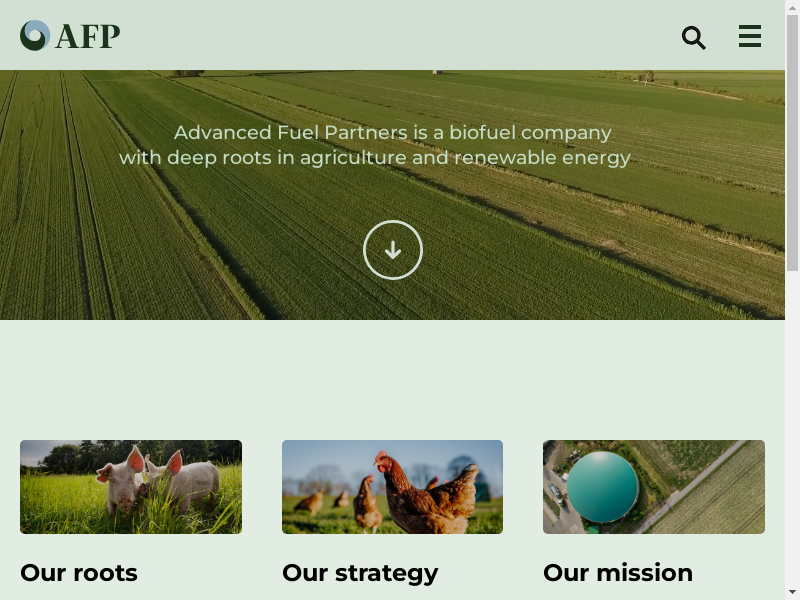The image size is (800, 600).
Task: Open the Our strategy heading link
Action: coord(360,573)
